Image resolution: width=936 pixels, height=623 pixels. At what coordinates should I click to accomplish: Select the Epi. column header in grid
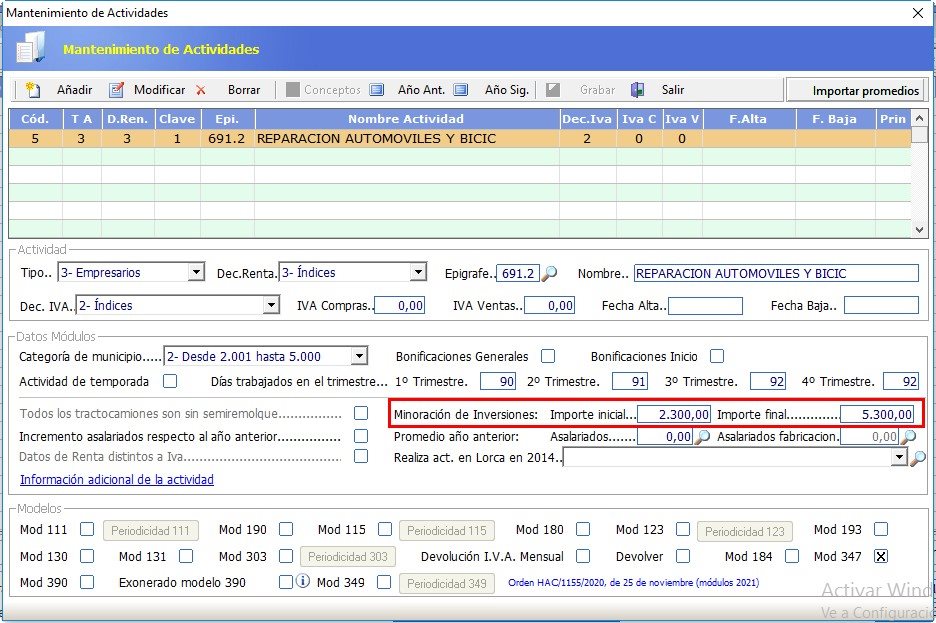tap(227, 119)
